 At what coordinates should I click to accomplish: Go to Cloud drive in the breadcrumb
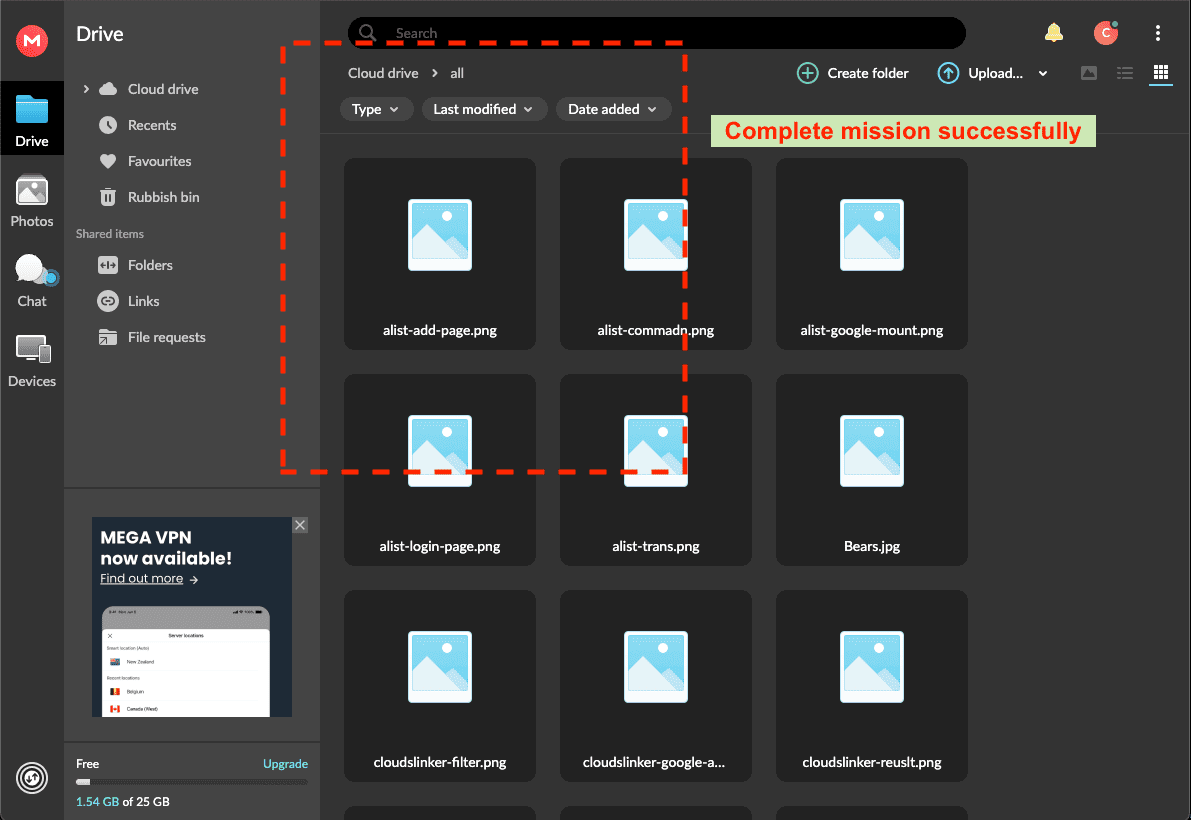click(x=383, y=73)
